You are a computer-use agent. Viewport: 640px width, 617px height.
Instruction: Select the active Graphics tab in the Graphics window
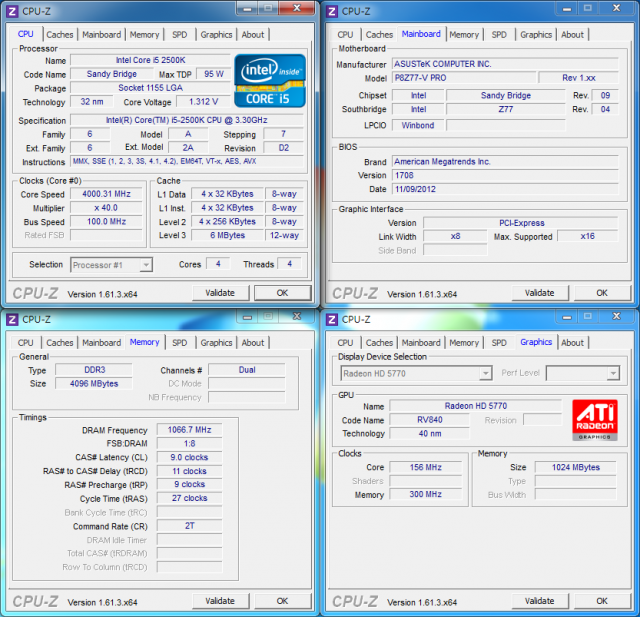[536, 342]
